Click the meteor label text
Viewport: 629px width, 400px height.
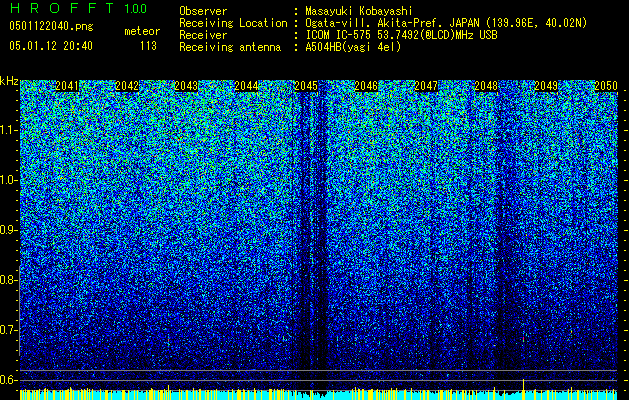(142, 31)
